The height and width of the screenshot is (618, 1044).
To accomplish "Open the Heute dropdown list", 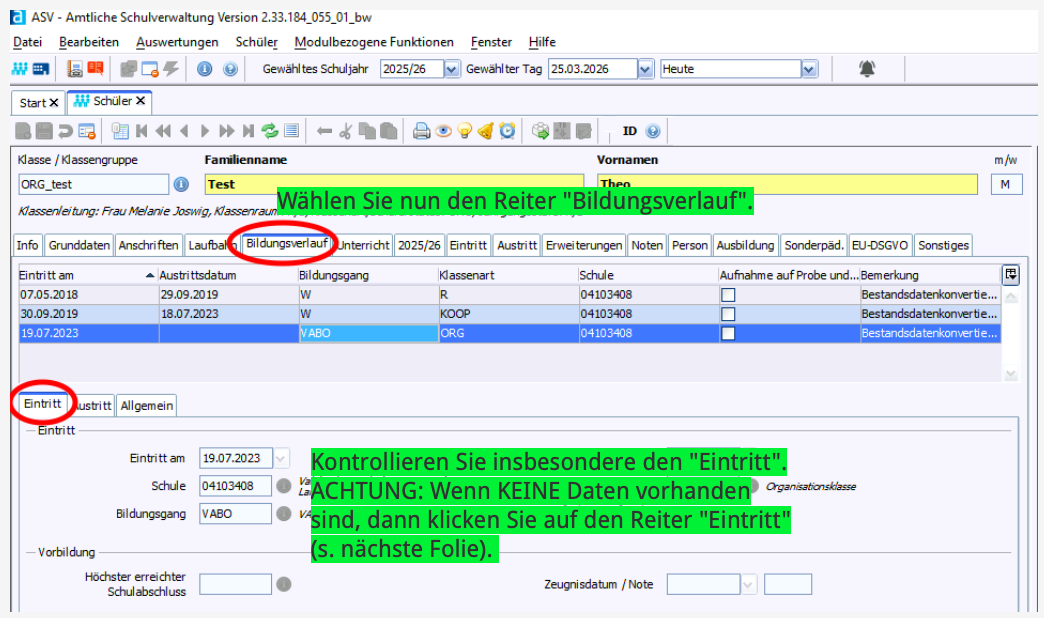I will point(809,69).
